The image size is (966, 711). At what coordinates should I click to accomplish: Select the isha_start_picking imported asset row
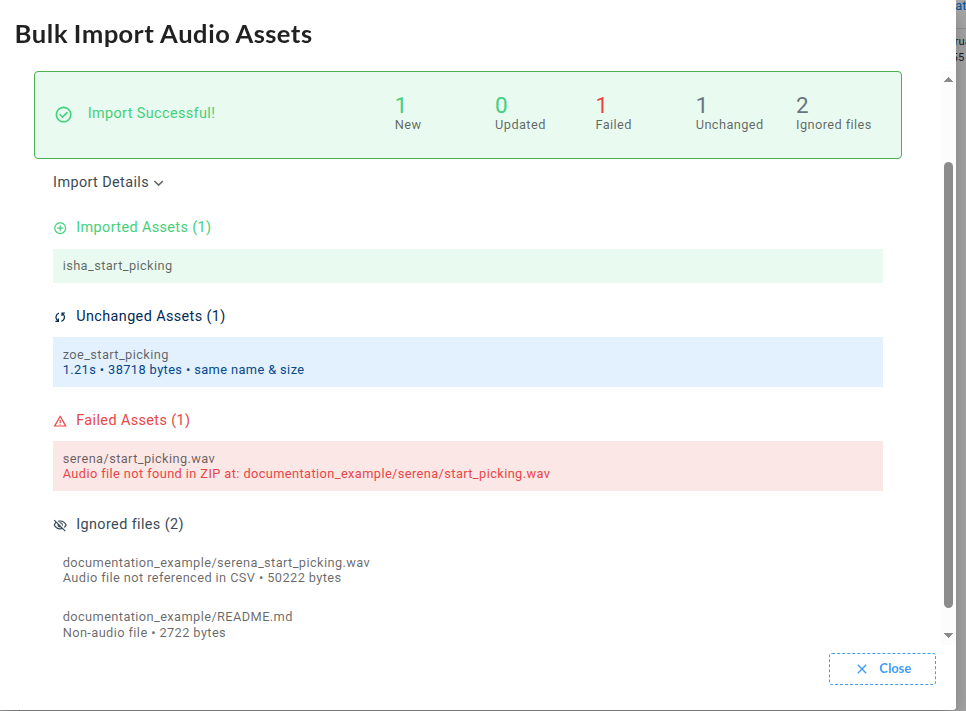pyautogui.click(x=467, y=266)
